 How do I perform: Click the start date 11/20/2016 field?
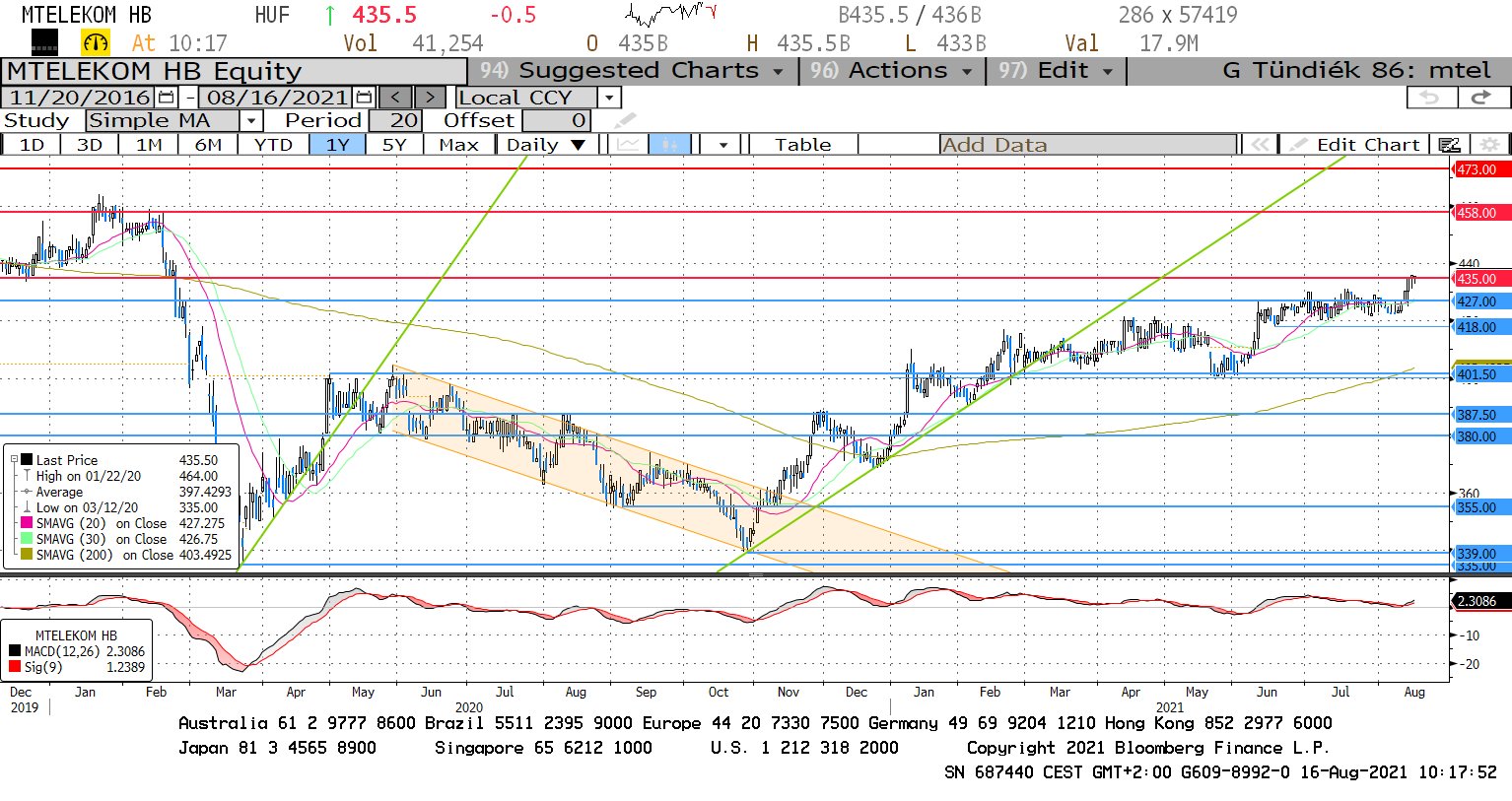click(79, 98)
